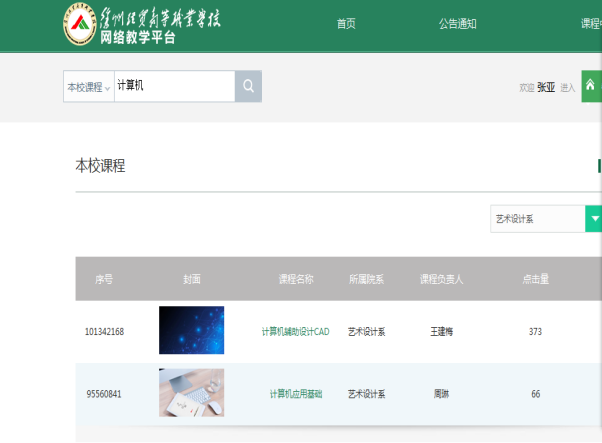The image size is (602, 443).
Task: Open the 本校课程 search scope dropdown
Action: point(89,87)
